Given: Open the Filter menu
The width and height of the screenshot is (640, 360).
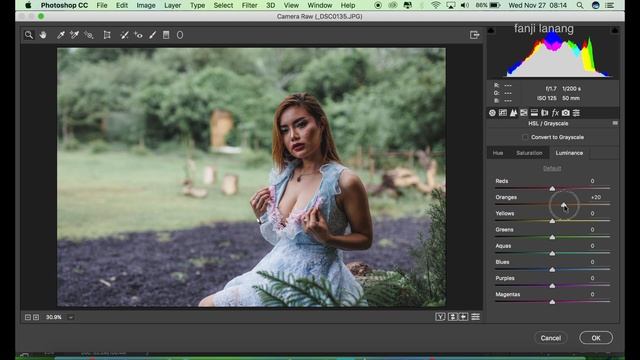Looking at the screenshot, I should pos(249,5).
